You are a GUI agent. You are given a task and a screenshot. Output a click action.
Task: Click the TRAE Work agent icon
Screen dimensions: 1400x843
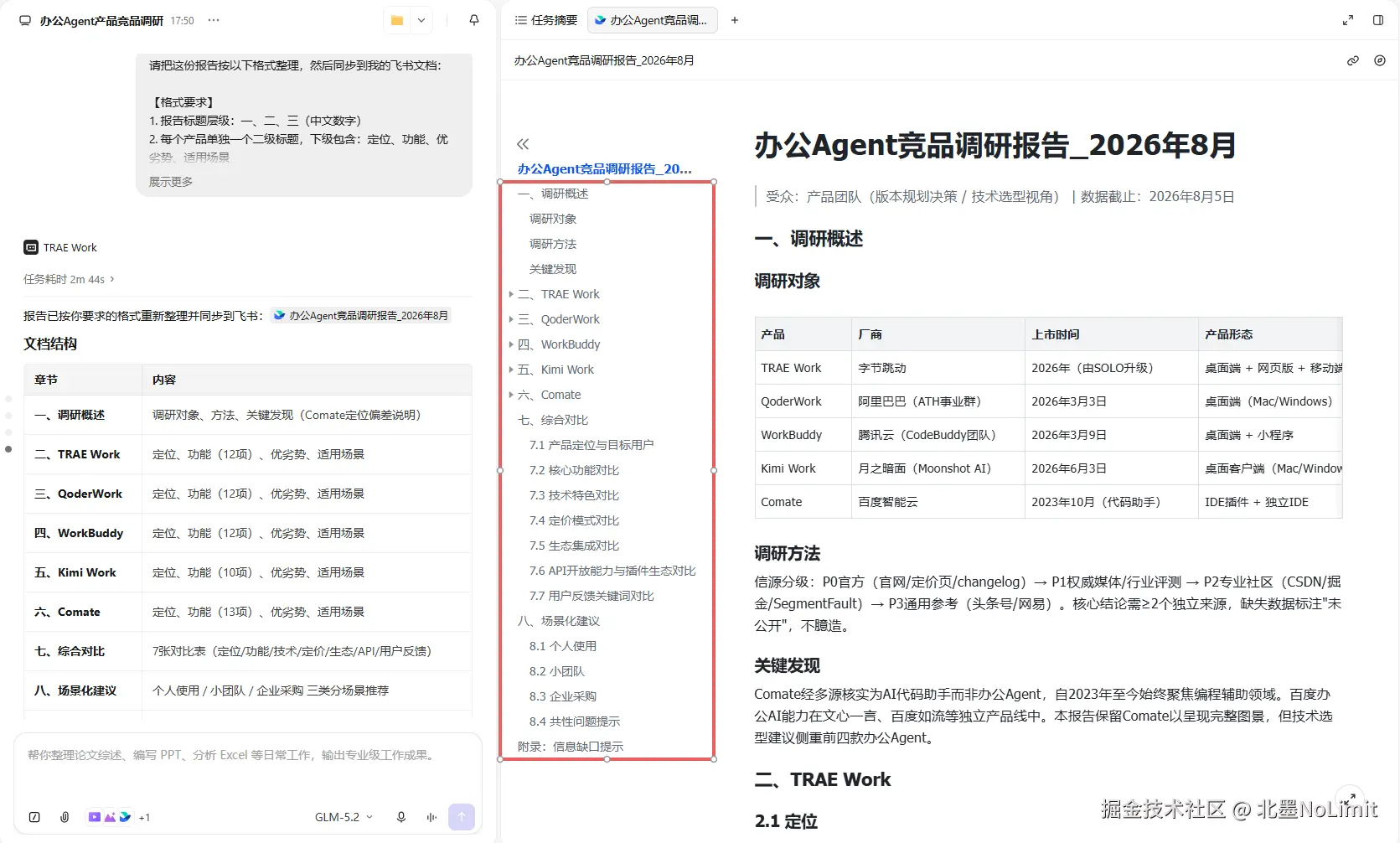[x=31, y=247]
